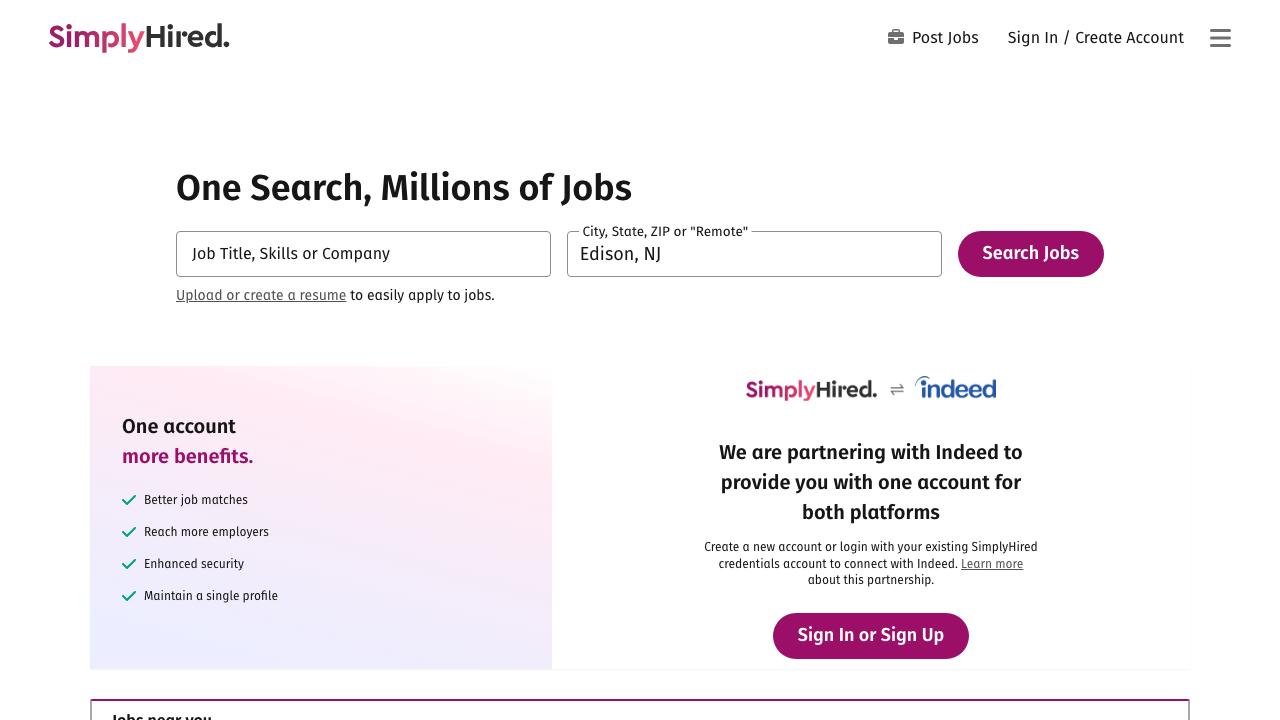This screenshot has width=1280, height=720.
Task: Open the Upload or create a resume link
Action: pyautogui.click(x=261, y=296)
